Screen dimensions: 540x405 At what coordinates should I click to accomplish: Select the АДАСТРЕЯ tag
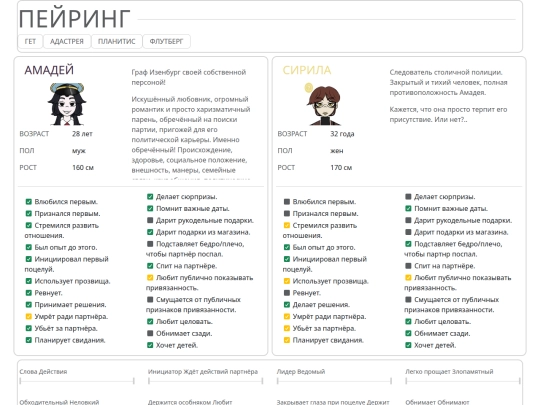(67, 41)
